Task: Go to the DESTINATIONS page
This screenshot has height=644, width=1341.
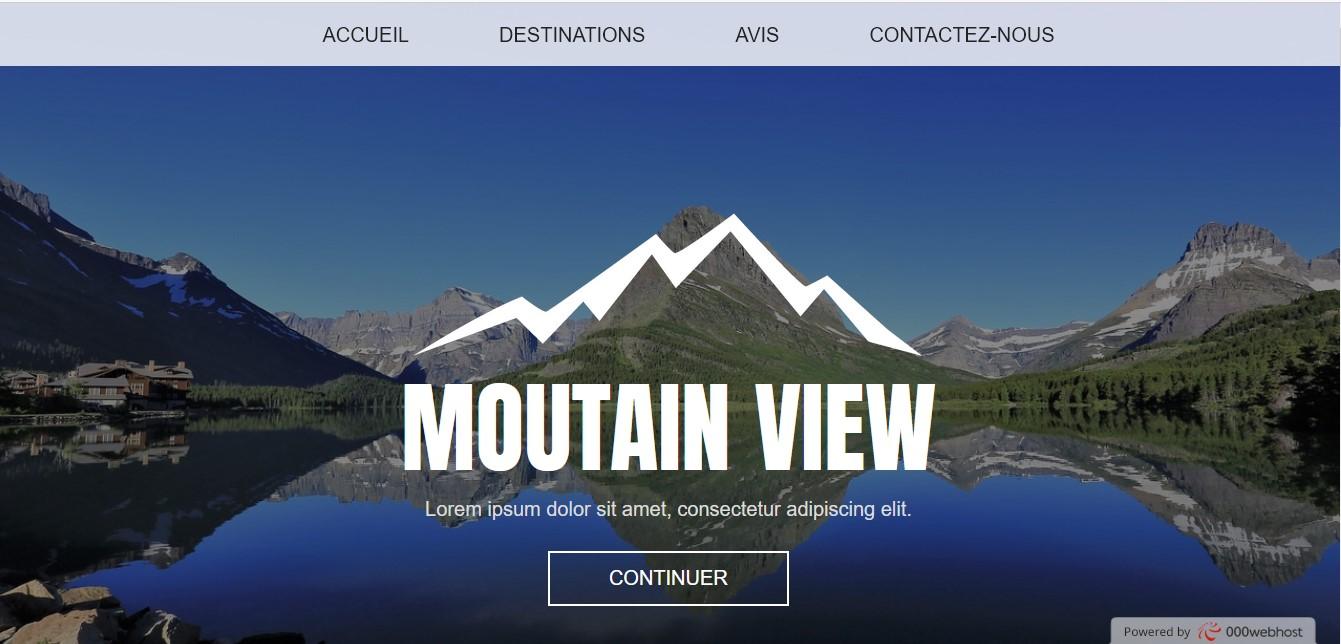Action: [572, 35]
